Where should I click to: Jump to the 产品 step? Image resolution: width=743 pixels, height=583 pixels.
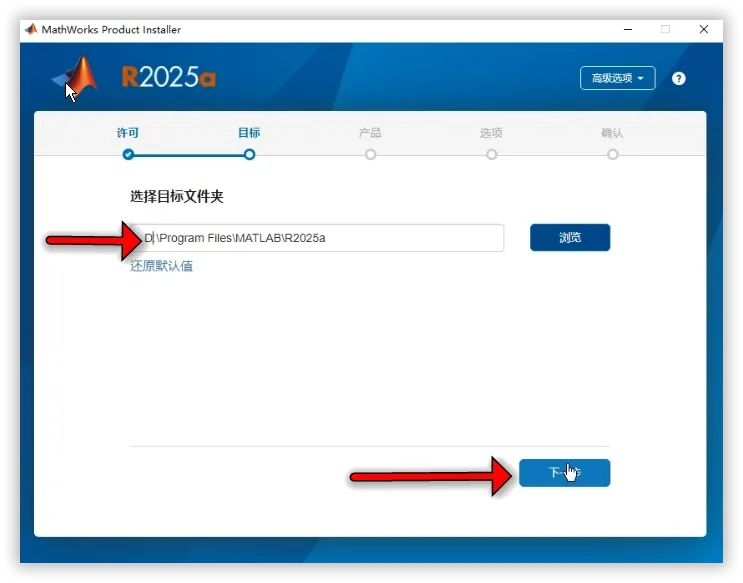[370, 133]
